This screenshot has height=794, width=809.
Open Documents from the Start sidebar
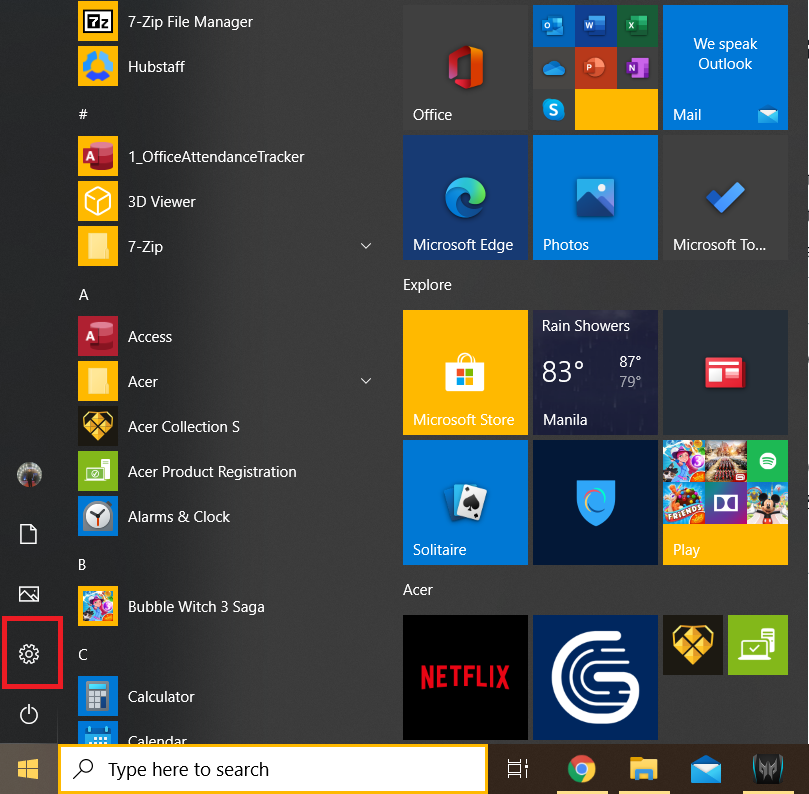tap(29, 534)
